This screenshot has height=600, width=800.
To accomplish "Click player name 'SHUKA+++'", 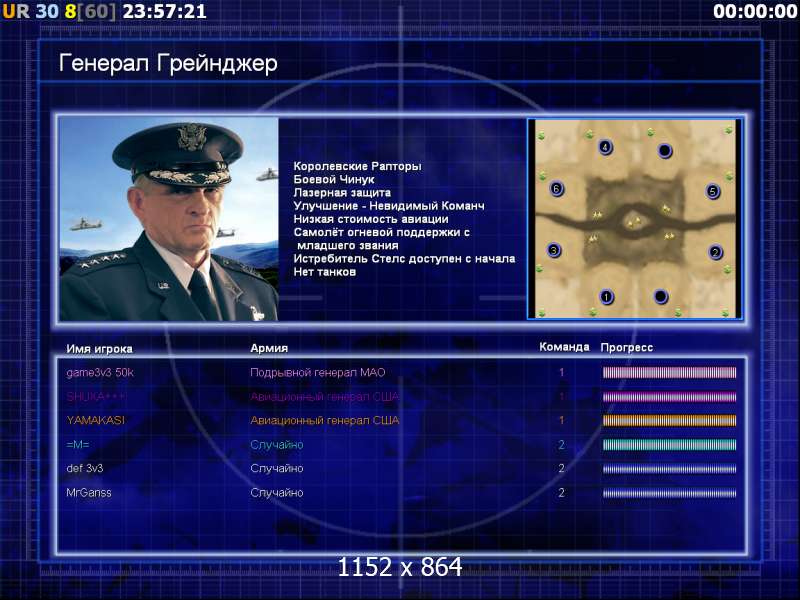I will click(x=96, y=396).
